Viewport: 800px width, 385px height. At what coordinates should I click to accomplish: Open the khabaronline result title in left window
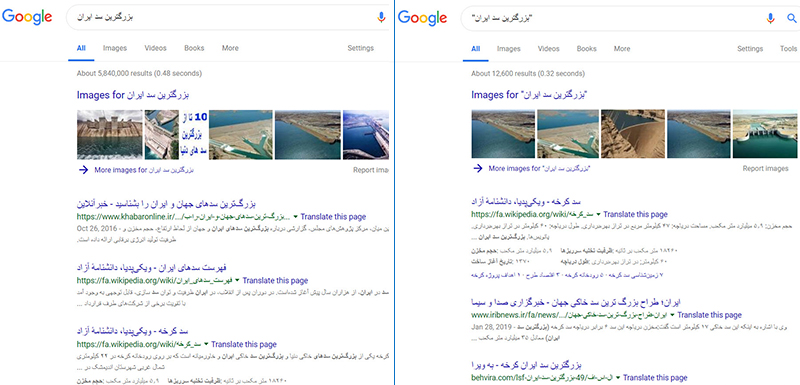tap(166, 203)
